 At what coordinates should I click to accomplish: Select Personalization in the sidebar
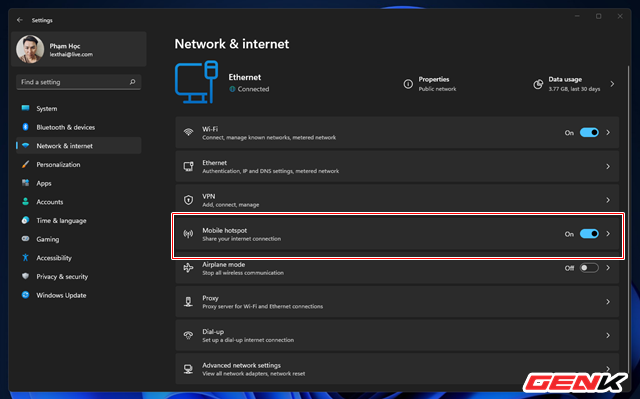click(79, 164)
